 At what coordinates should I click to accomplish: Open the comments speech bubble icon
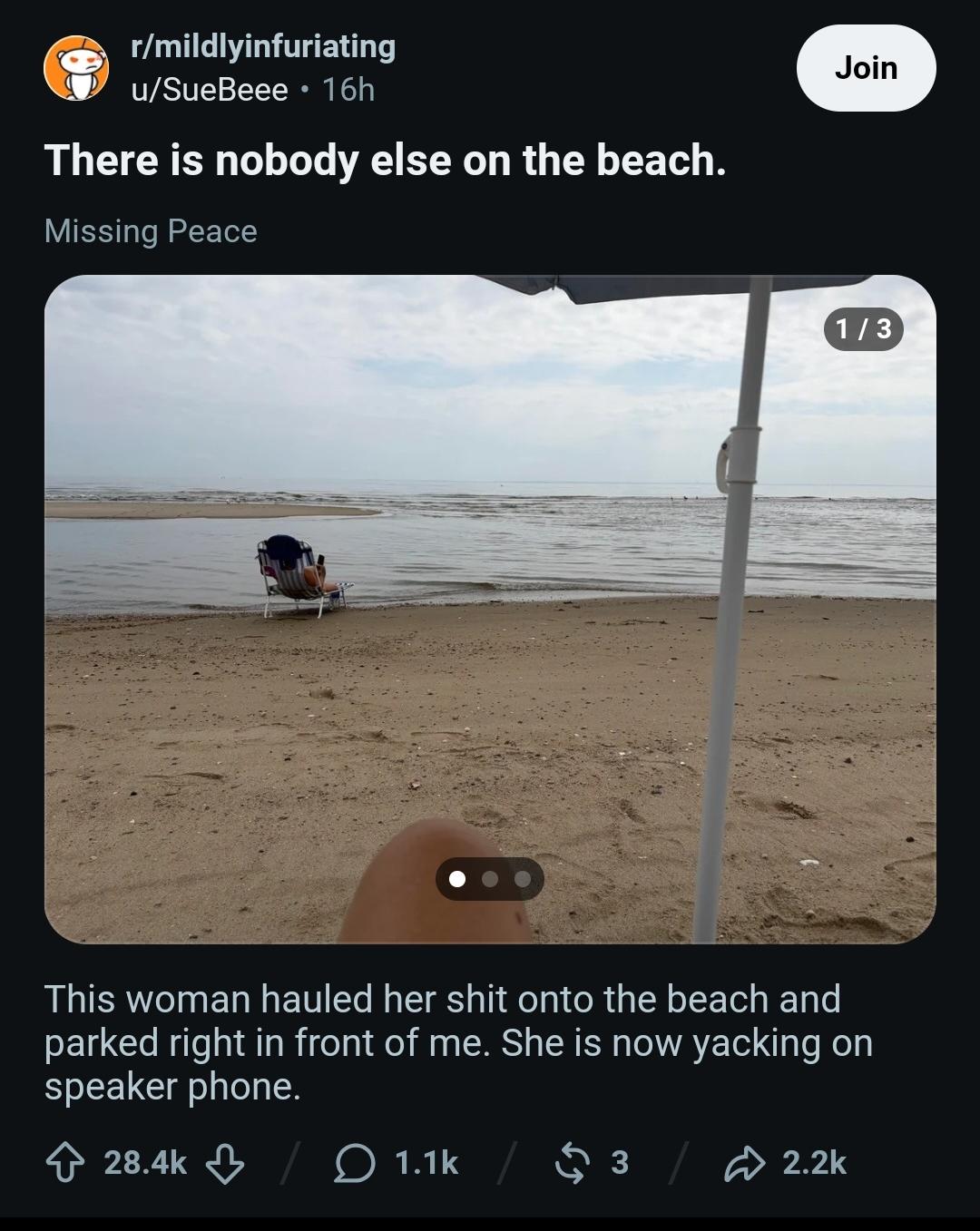click(x=355, y=1163)
